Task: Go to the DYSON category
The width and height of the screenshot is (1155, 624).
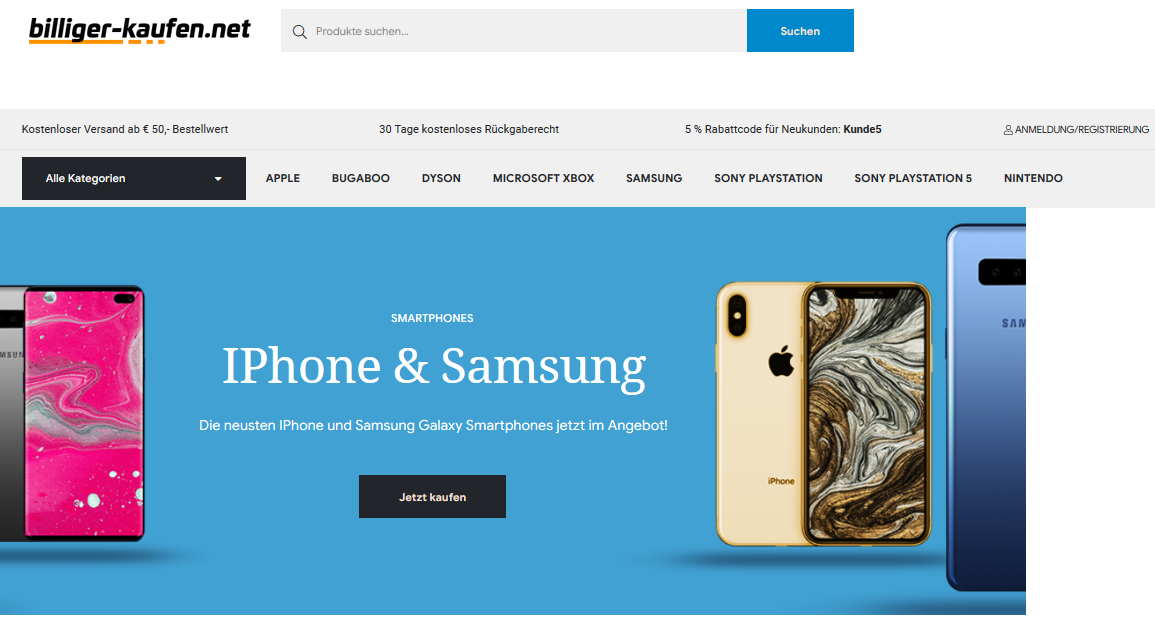Action: pos(441,178)
